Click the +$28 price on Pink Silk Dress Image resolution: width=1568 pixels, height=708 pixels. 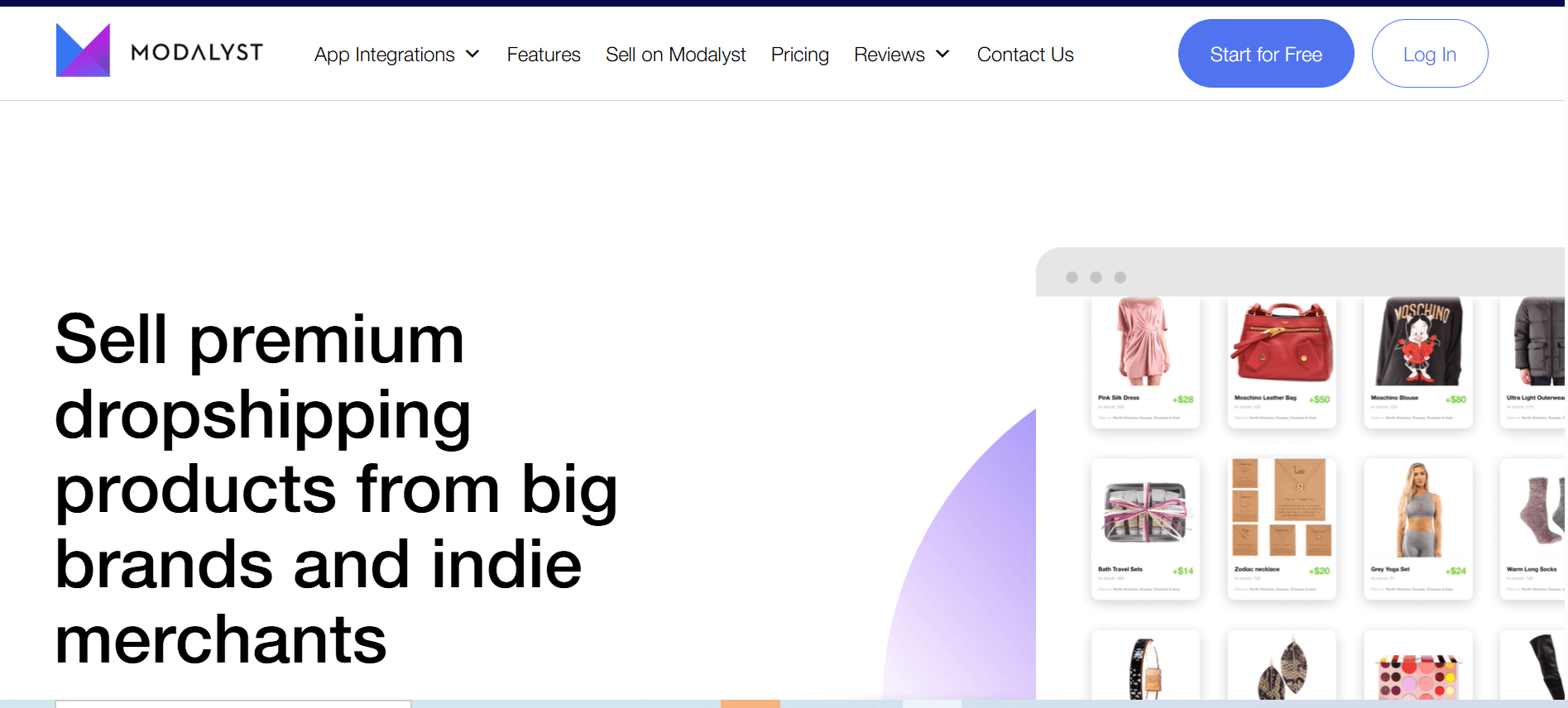[1183, 399]
